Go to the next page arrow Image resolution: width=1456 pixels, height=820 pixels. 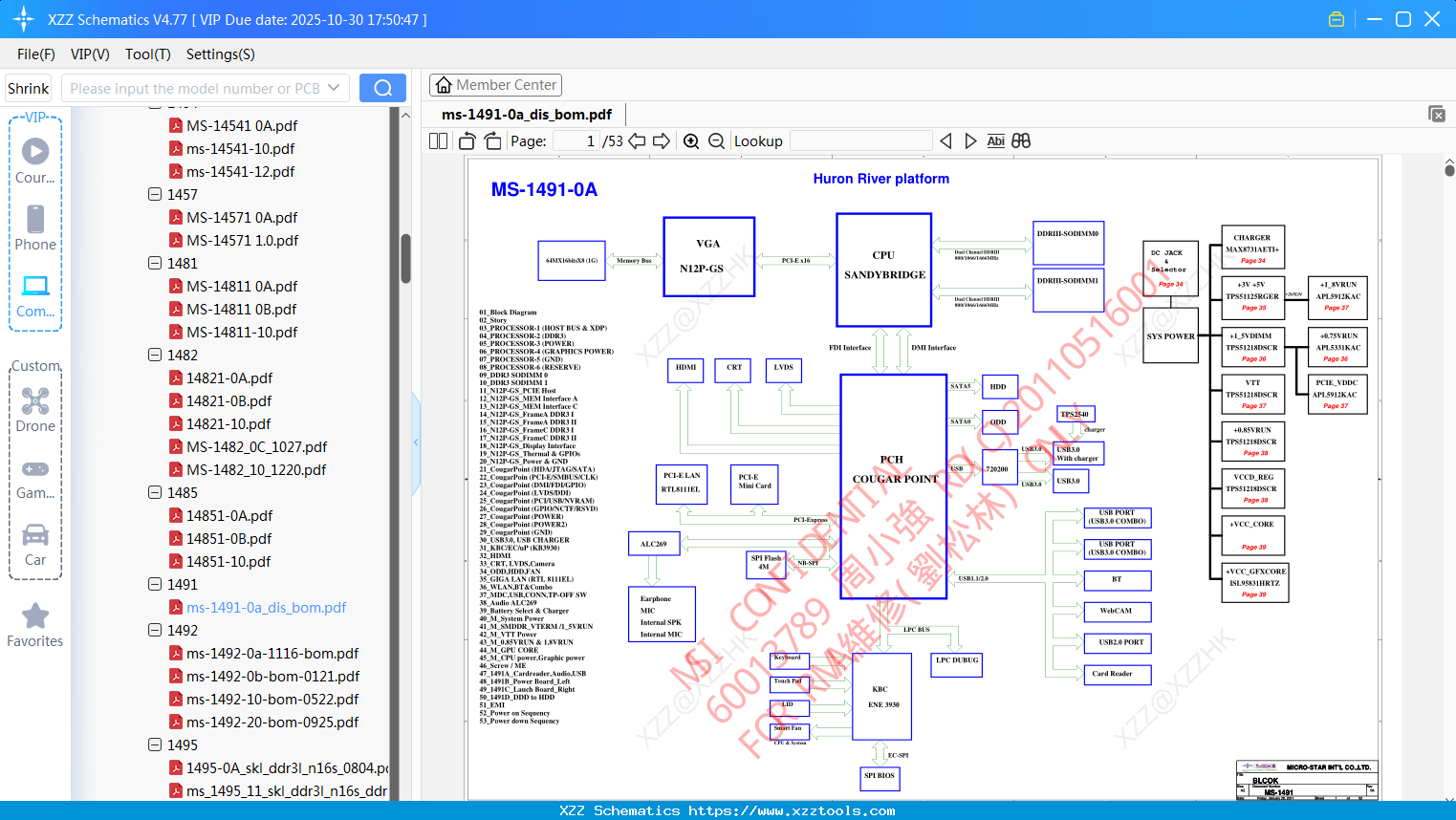click(x=662, y=140)
